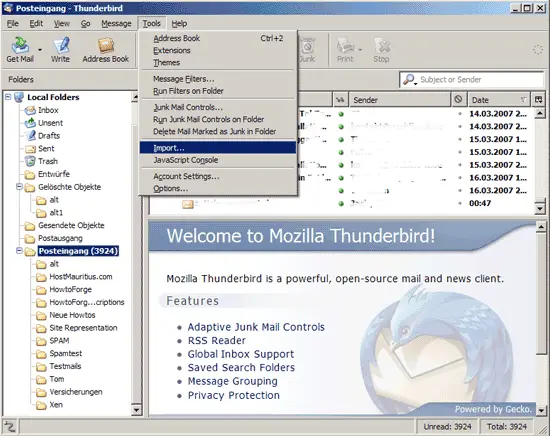Click the activity throbber icon

[537, 50]
